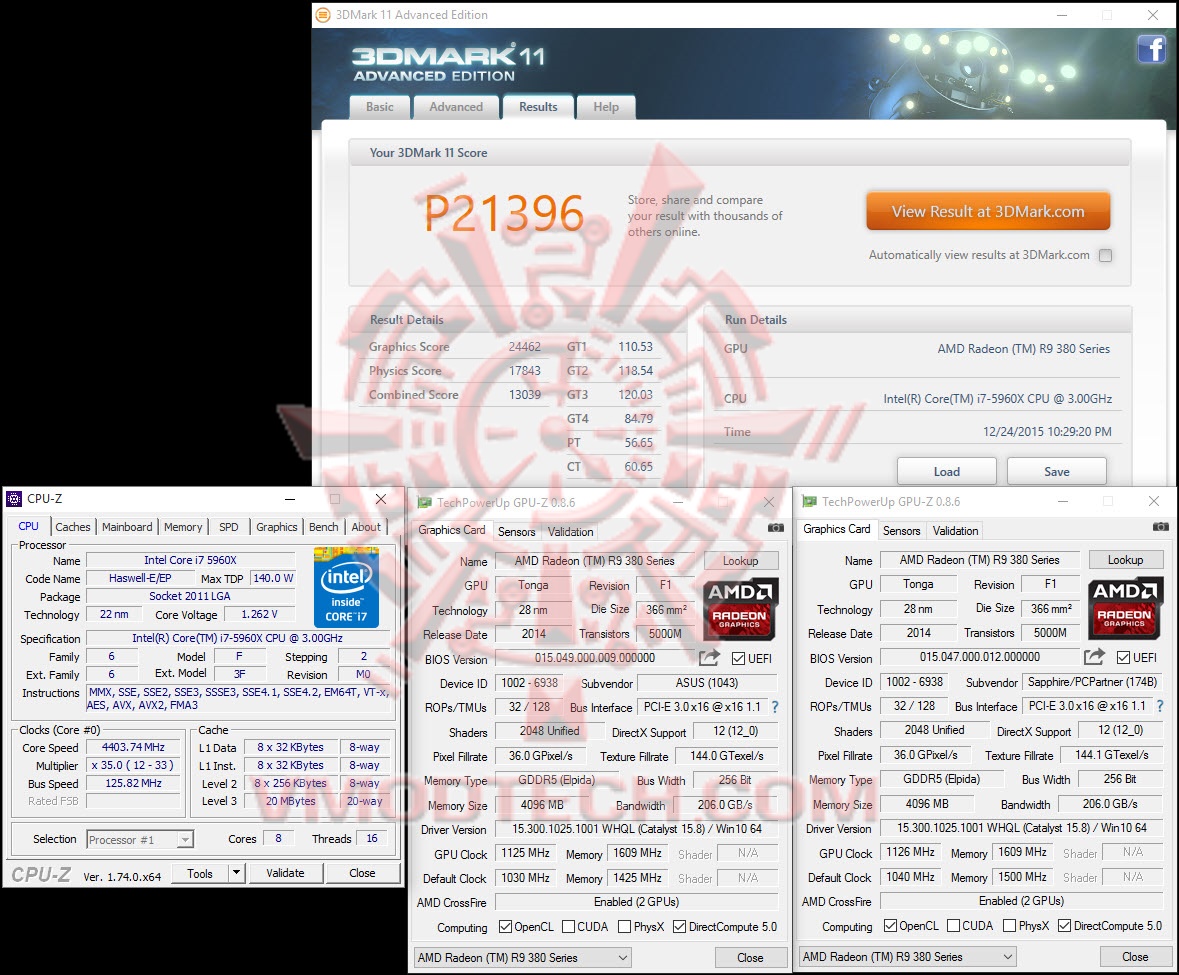Toggle UEFI checkbox in right GPU-Z
This screenshot has width=1179, height=975.
pyautogui.click(x=1123, y=658)
